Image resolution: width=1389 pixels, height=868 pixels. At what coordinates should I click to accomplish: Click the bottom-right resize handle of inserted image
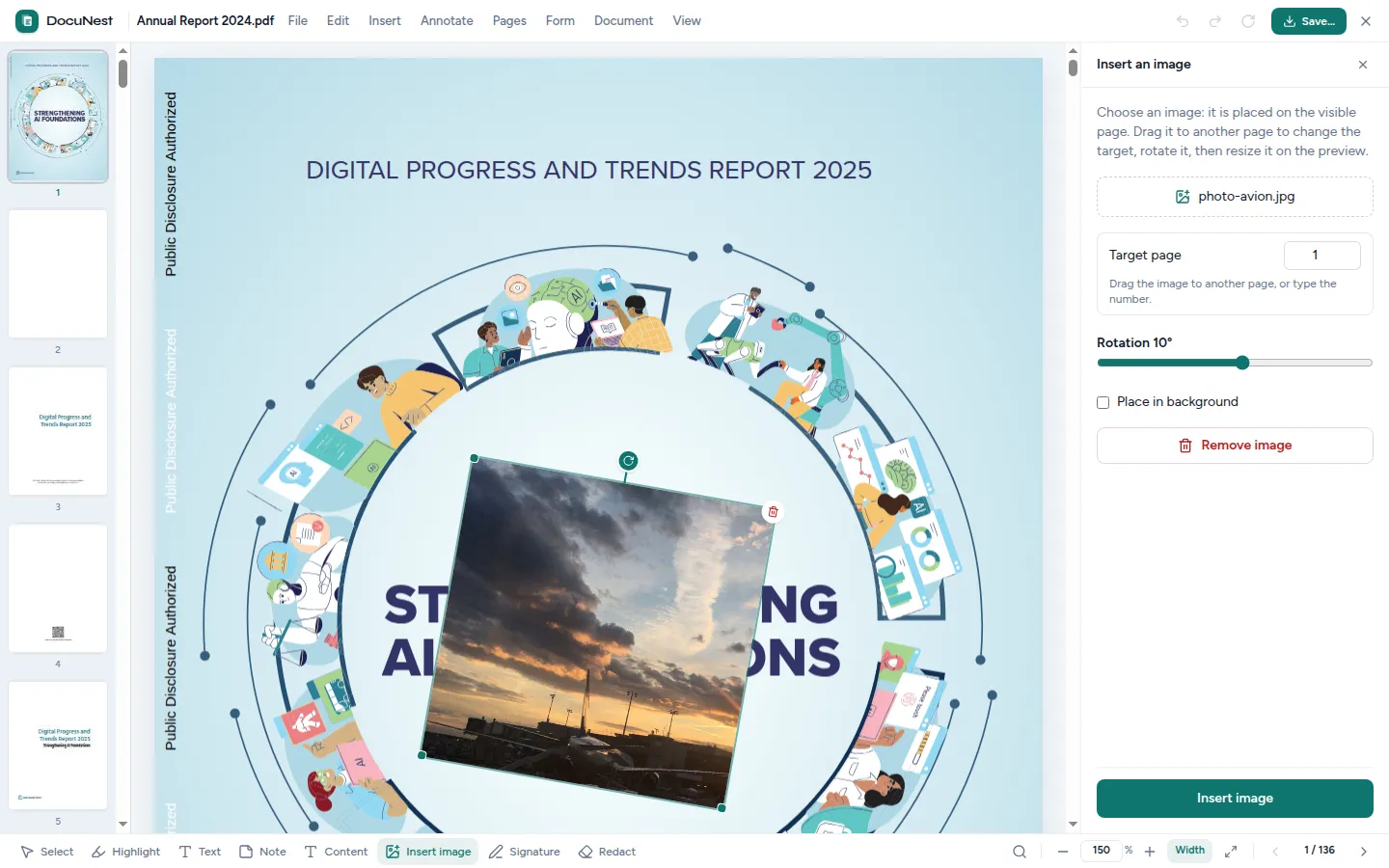(722, 808)
